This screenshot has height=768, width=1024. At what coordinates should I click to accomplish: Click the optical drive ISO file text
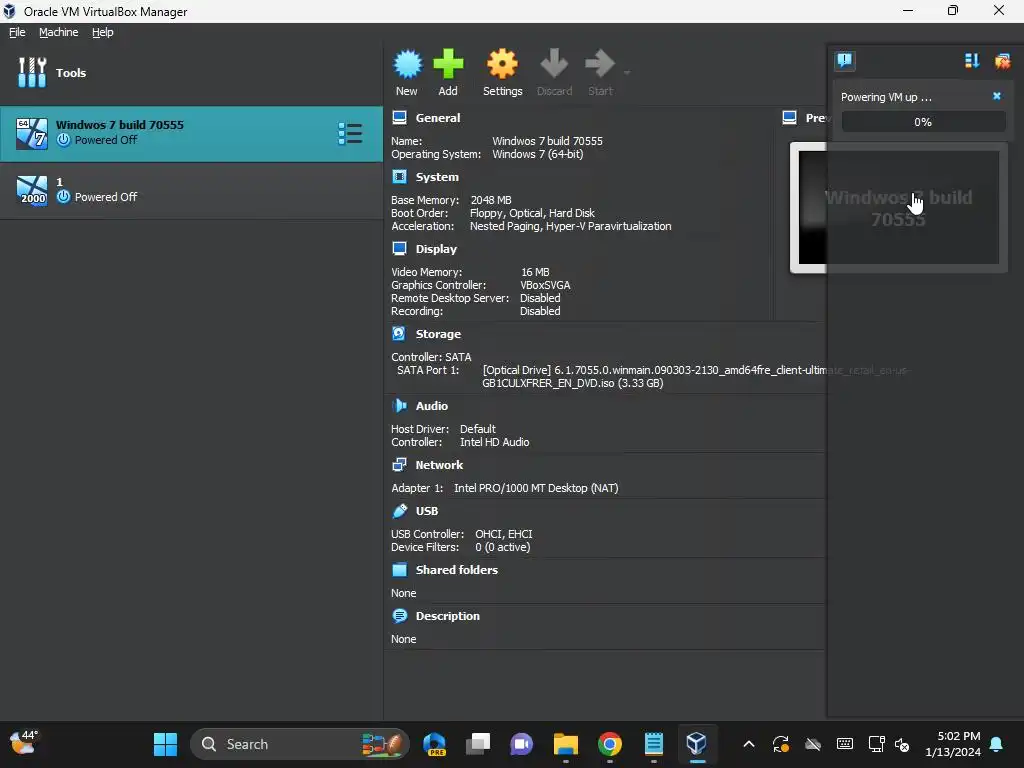[696, 377]
